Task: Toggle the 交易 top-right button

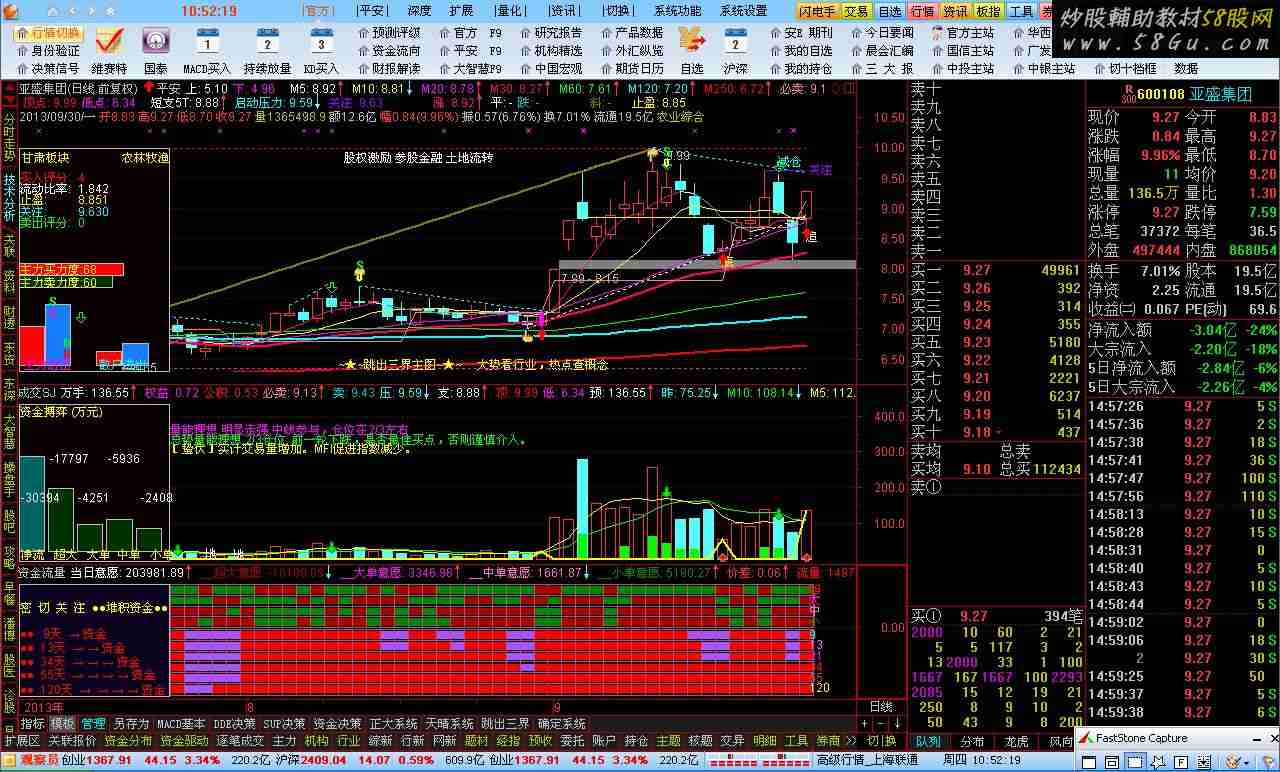Action: coord(857,11)
